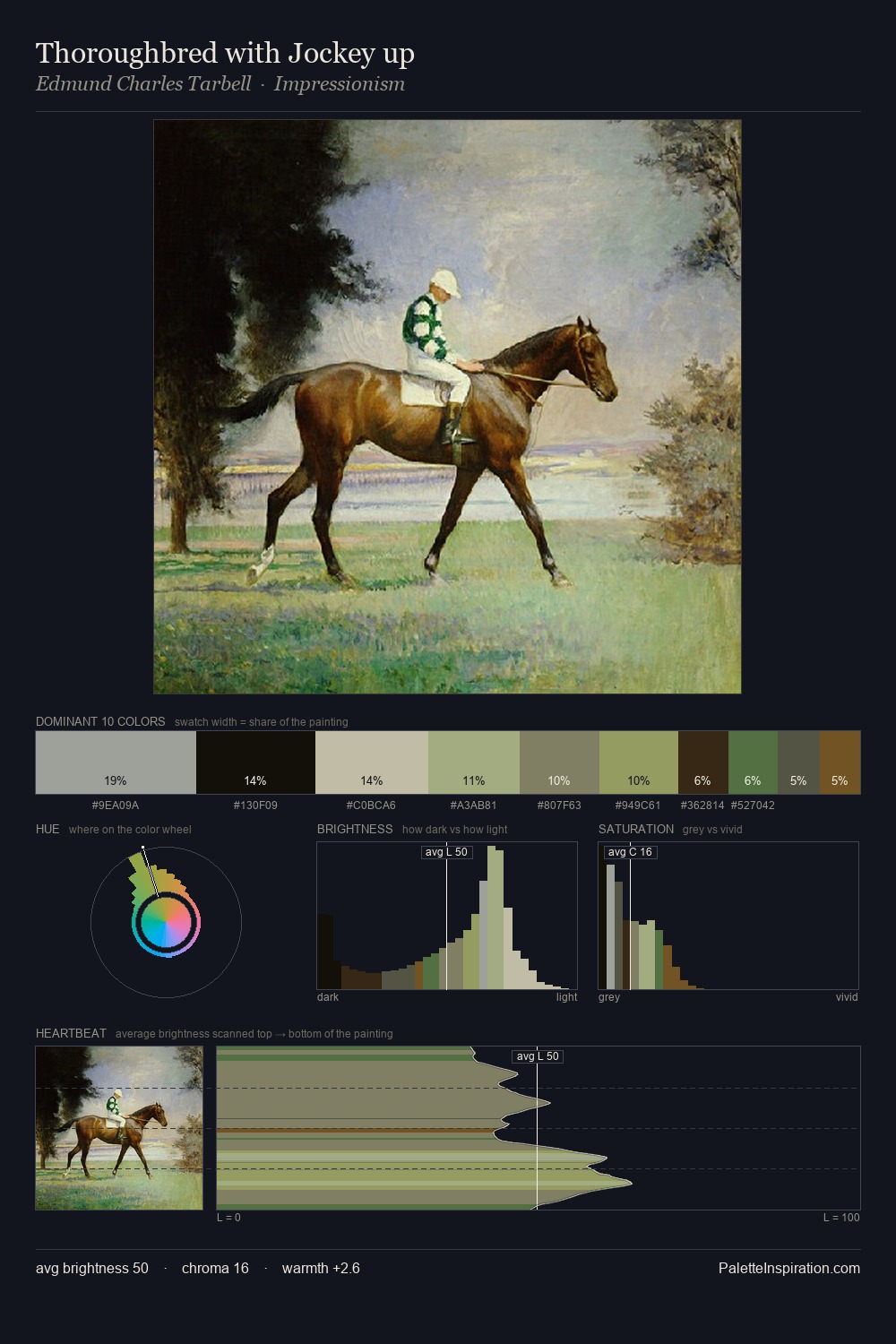Click the 'dark' axis label under Brightness

(x=328, y=997)
